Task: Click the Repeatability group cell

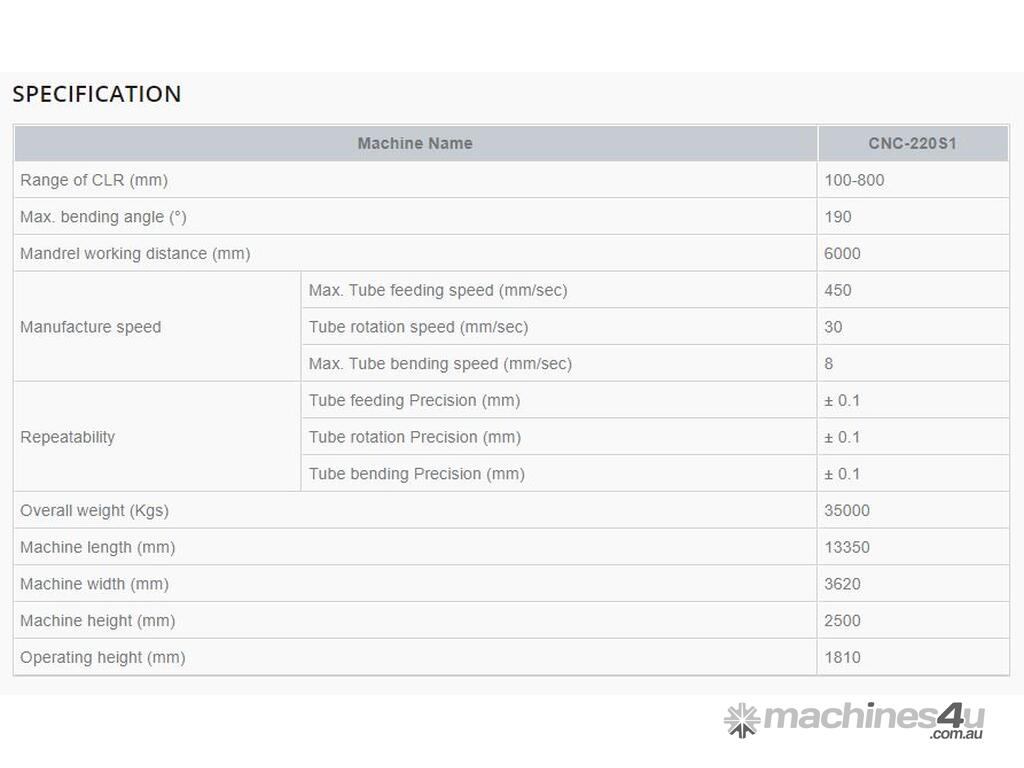Action: [67, 437]
